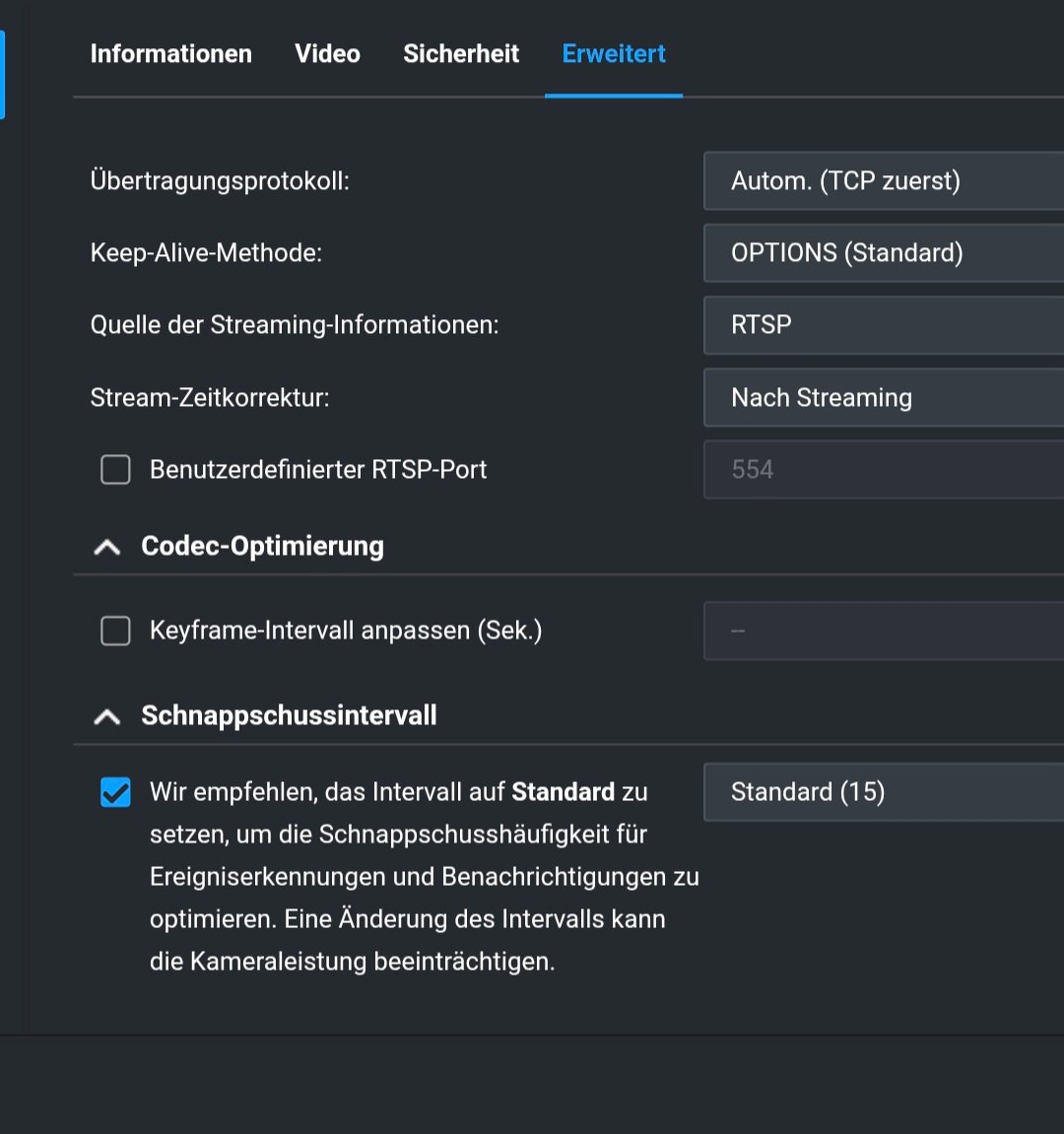Viewport: 1064px width, 1134px height.
Task: Collapse the Schnappschussintervall section chevron
Action: pyautogui.click(x=107, y=716)
